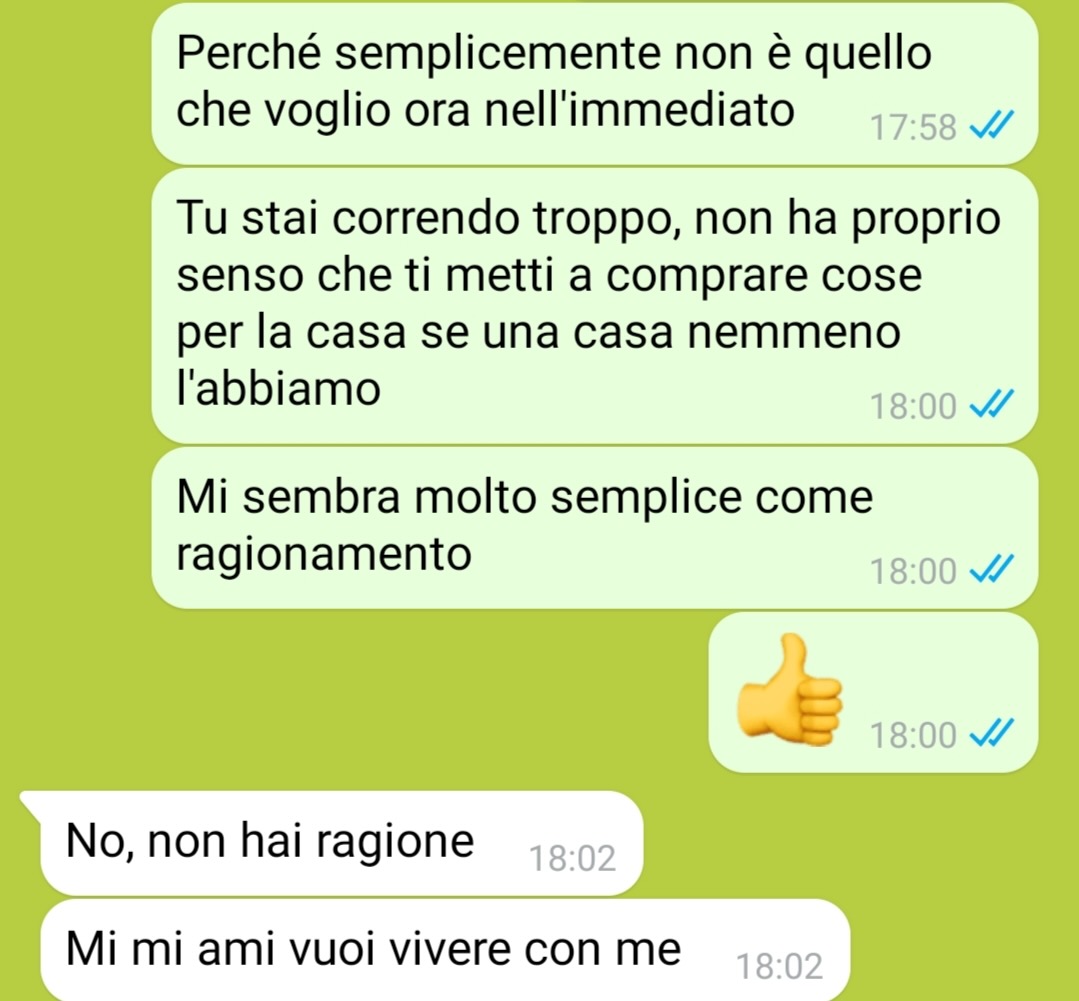Select message 'Mi mi ami vuoi vivere con me'
Image resolution: width=1079 pixels, height=1001 pixels.
coord(445,951)
